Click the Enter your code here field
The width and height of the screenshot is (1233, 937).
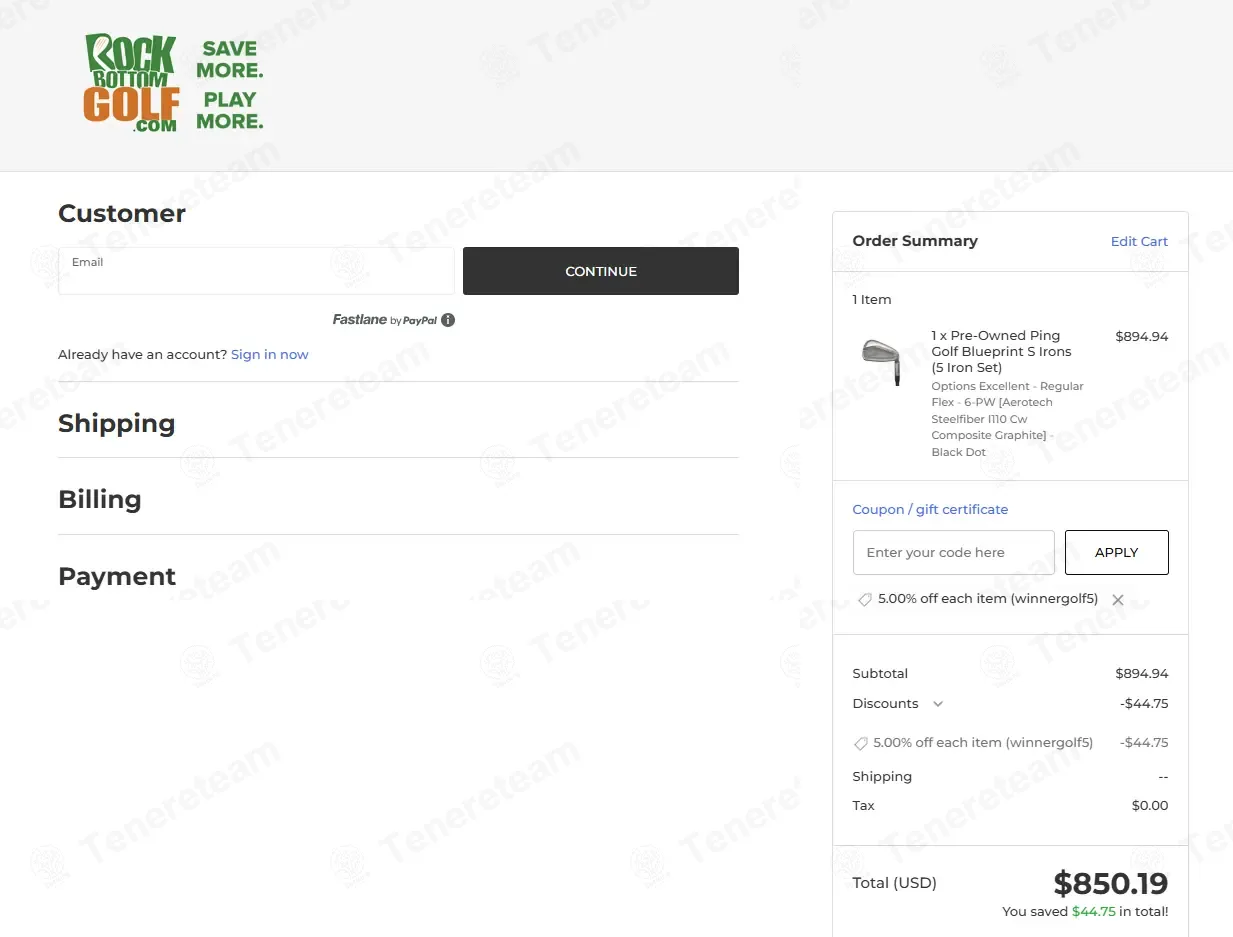point(954,553)
